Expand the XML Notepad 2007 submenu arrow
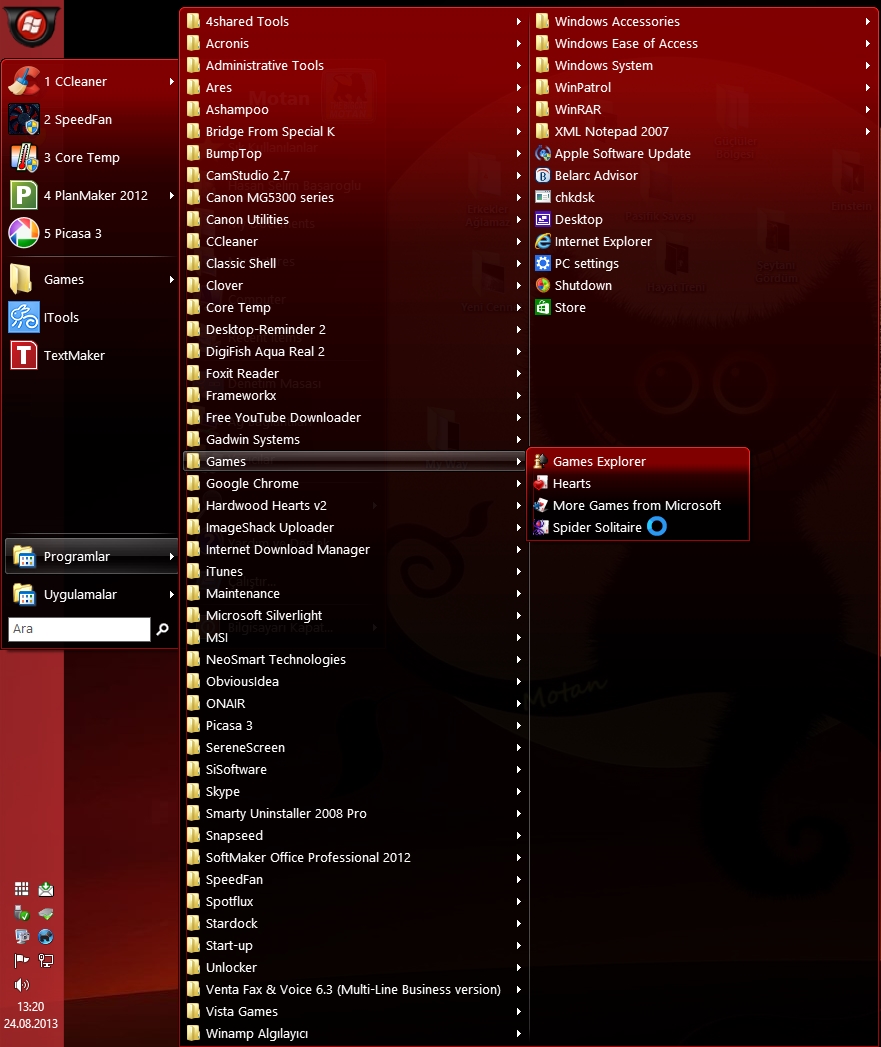Viewport: 881px width, 1047px height. [868, 132]
